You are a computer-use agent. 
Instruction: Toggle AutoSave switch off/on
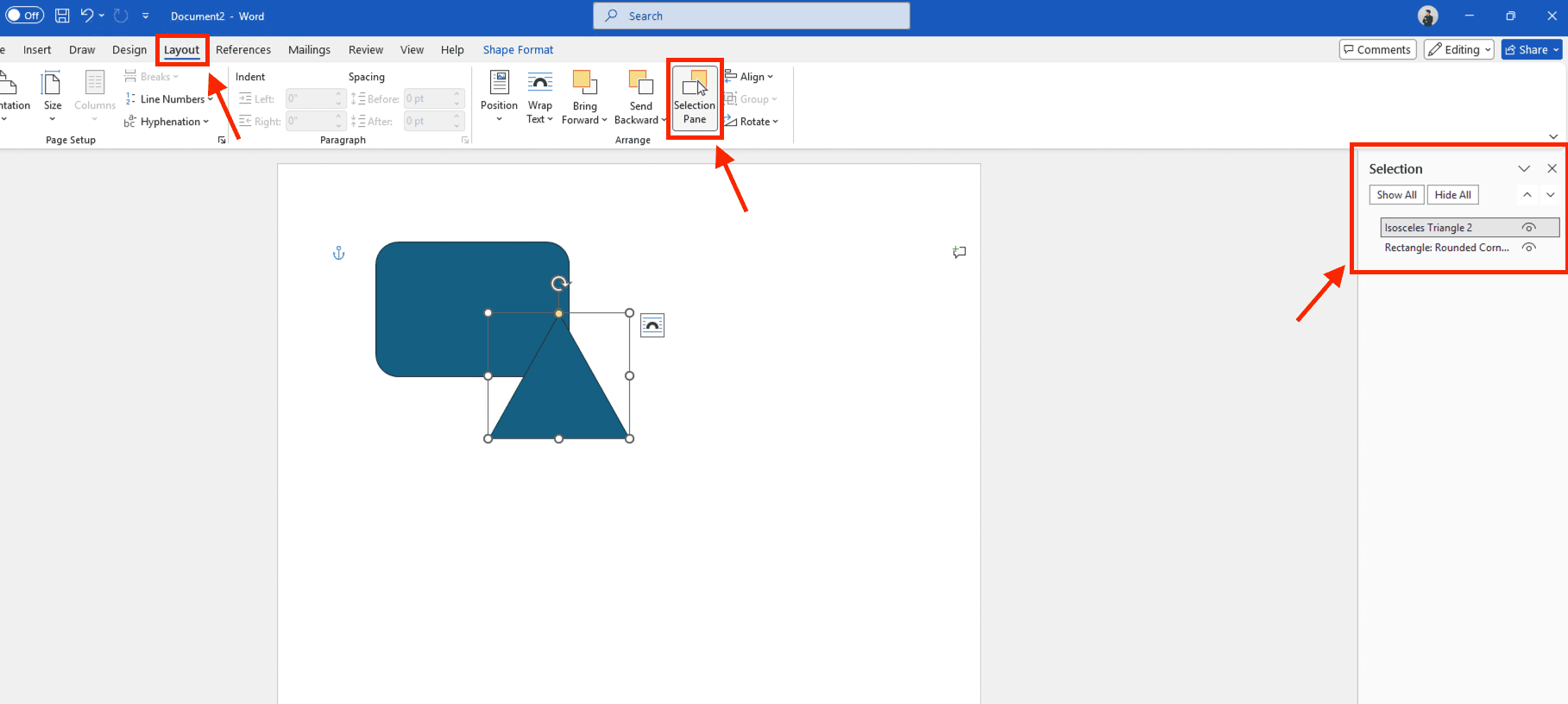click(x=24, y=16)
